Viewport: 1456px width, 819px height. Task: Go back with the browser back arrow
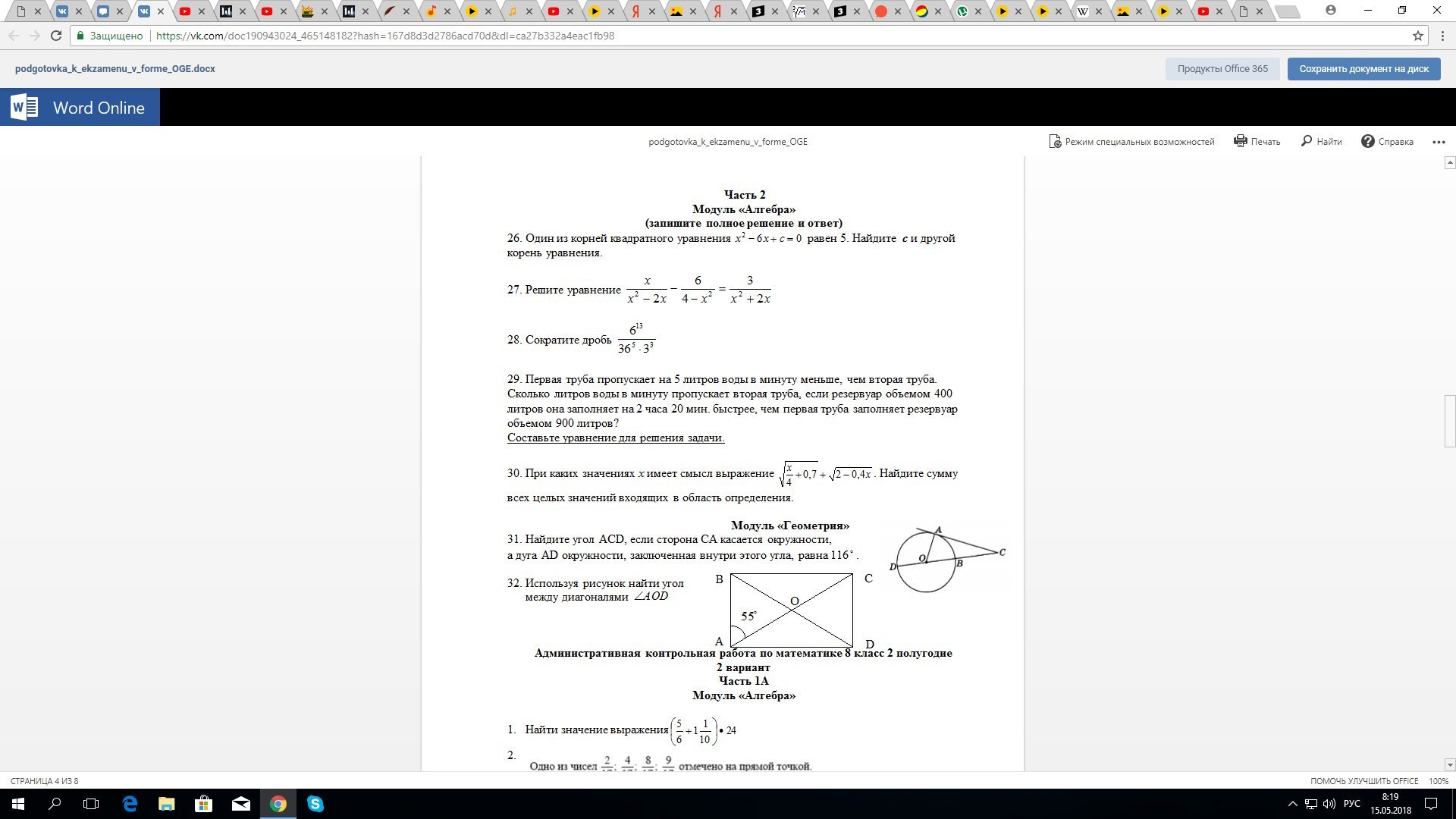click(13, 36)
